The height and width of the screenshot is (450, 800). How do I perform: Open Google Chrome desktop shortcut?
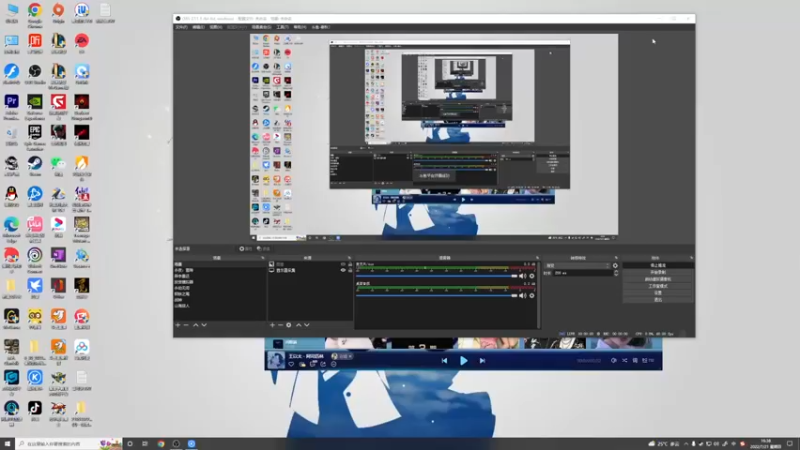pyautogui.click(x=35, y=13)
